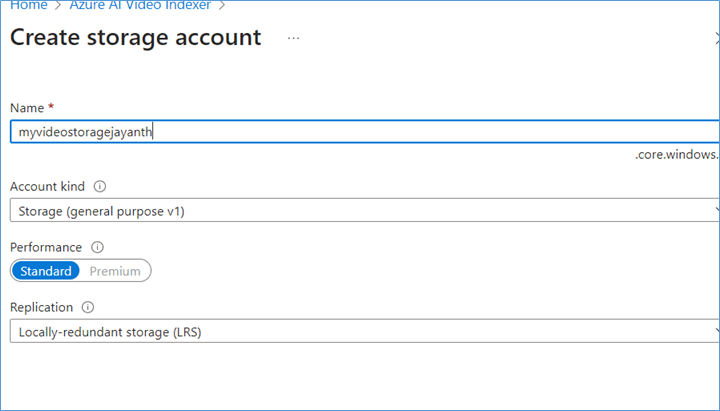Close the Create storage account pane
This screenshot has width=720, height=411.
click(x=717, y=39)
